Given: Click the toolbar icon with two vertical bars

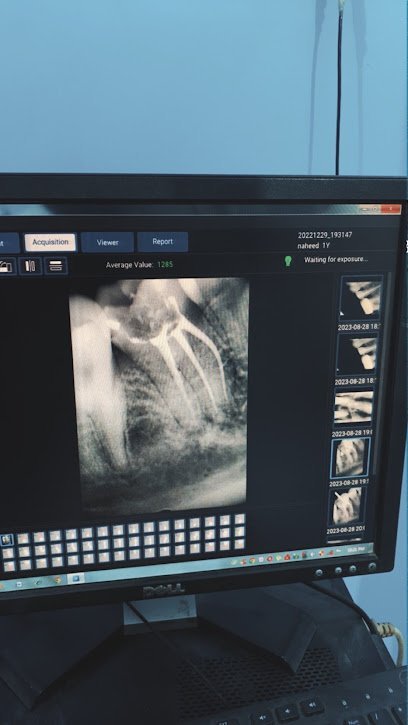Looking at the screenshot, I should 31,266.
